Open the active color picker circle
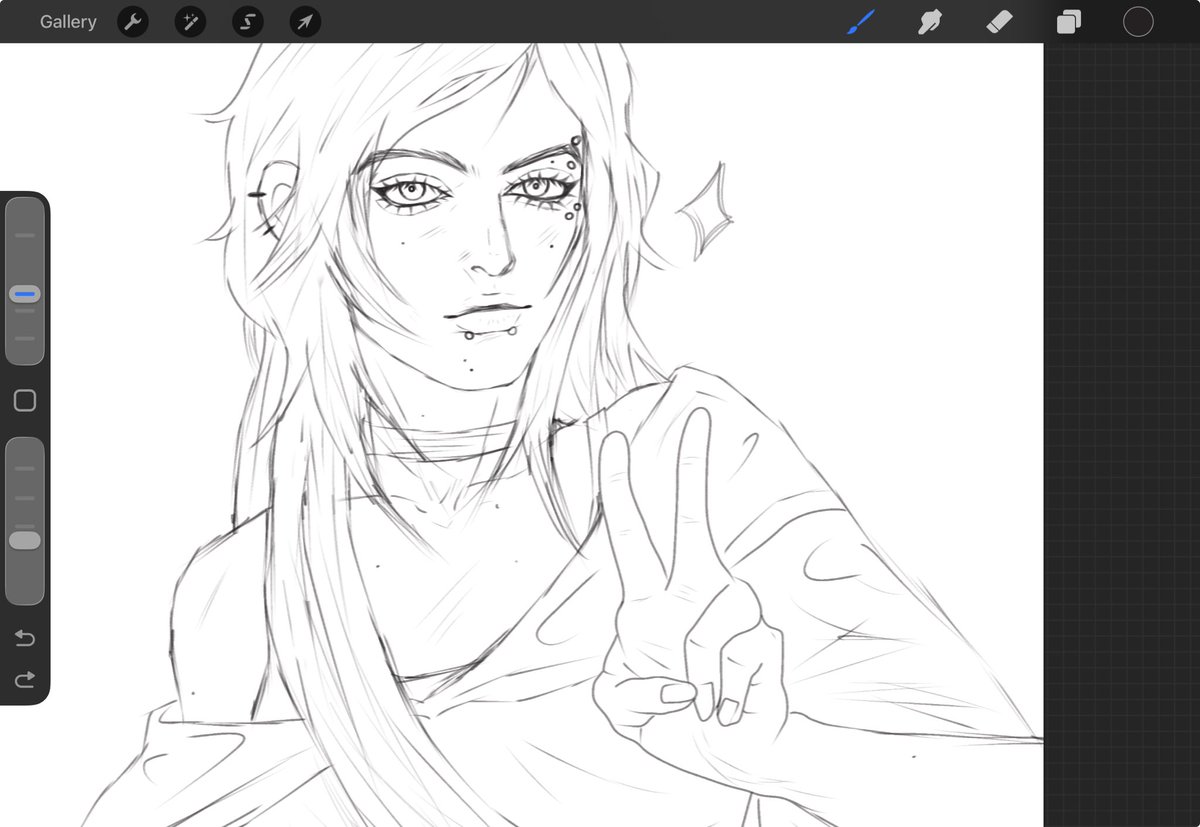 (x=1138, y=22)
